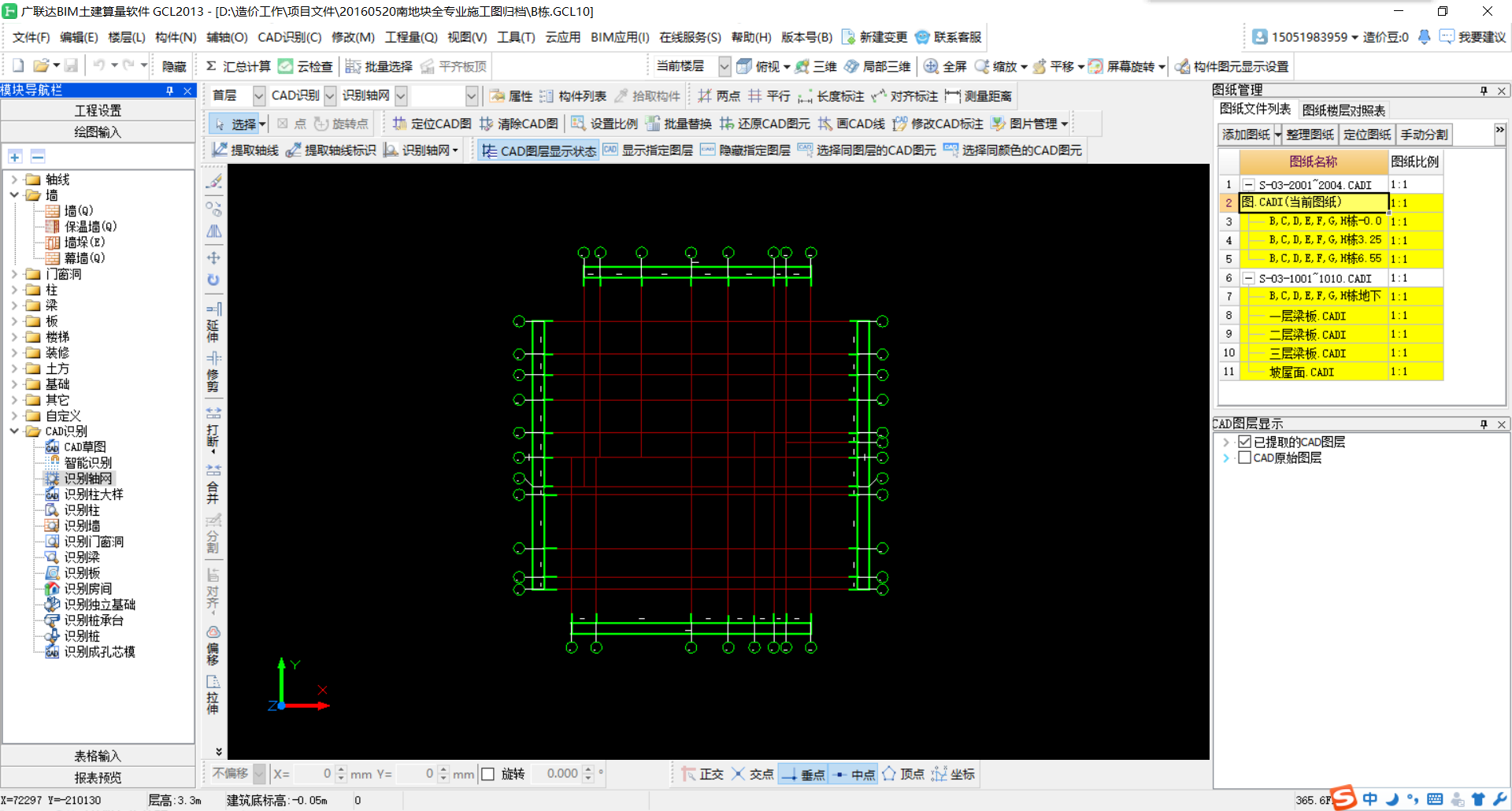1512x811 pixels.
Task: Select the 画CAD线 tool
Action: 852,124
